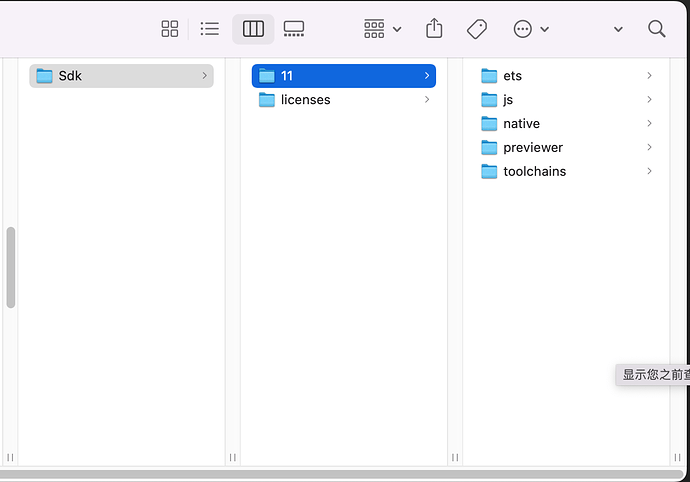The height and width of the screenshot is (482, 690).
Task: Expand the js row chevron
Action: pos(650,99)
